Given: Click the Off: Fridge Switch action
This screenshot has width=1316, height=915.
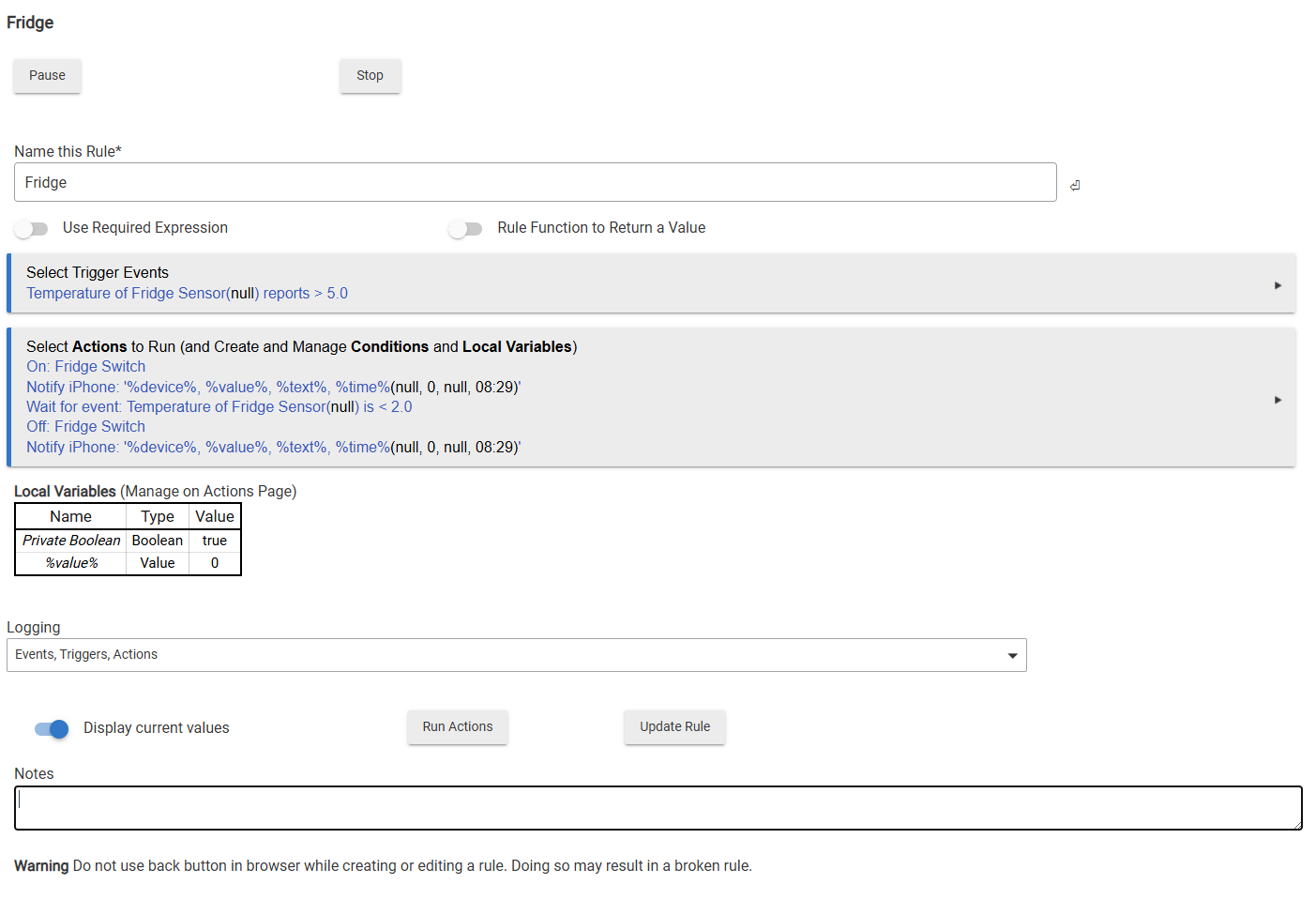Looking at the screenshot, I should click(x=86, y=427).
